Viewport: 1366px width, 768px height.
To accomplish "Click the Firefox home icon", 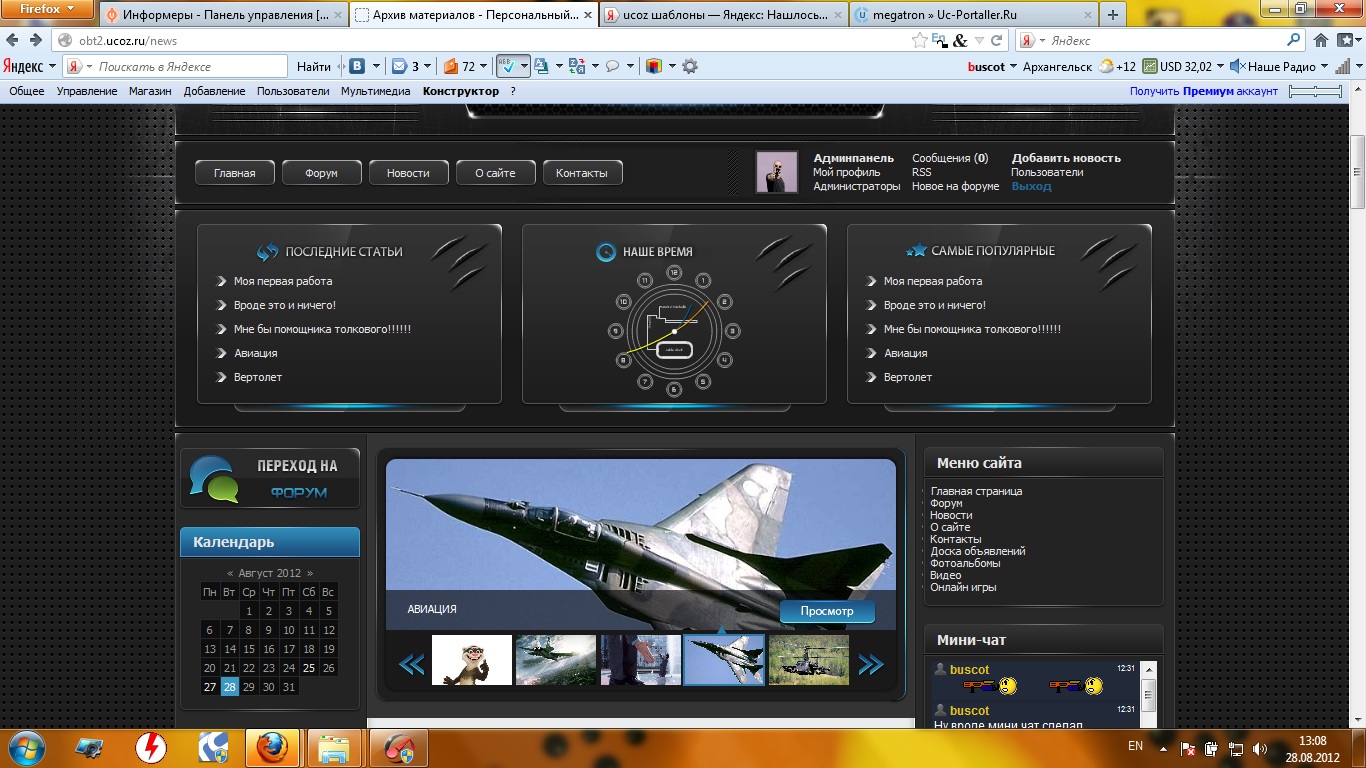I will (1321, 41).
